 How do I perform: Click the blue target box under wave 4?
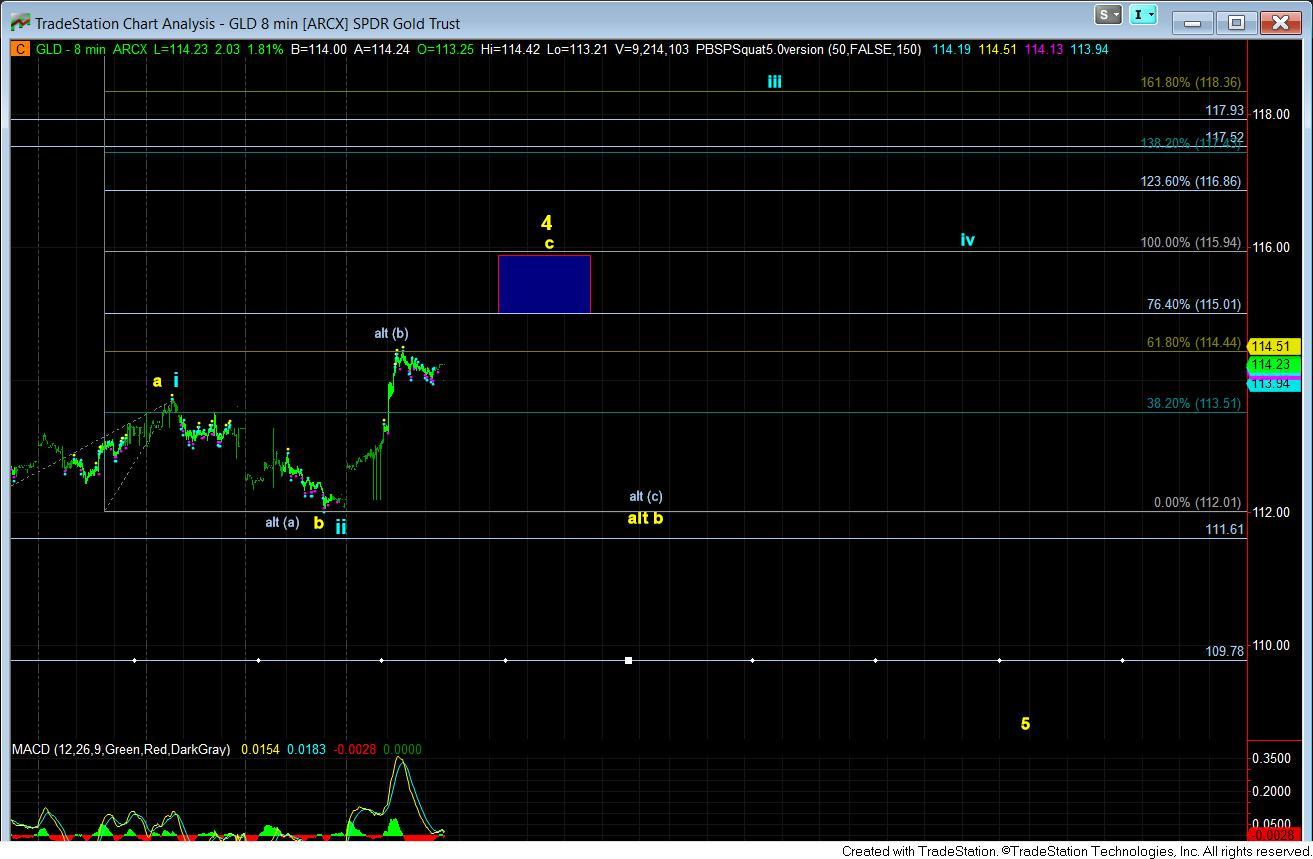point(544,284)
